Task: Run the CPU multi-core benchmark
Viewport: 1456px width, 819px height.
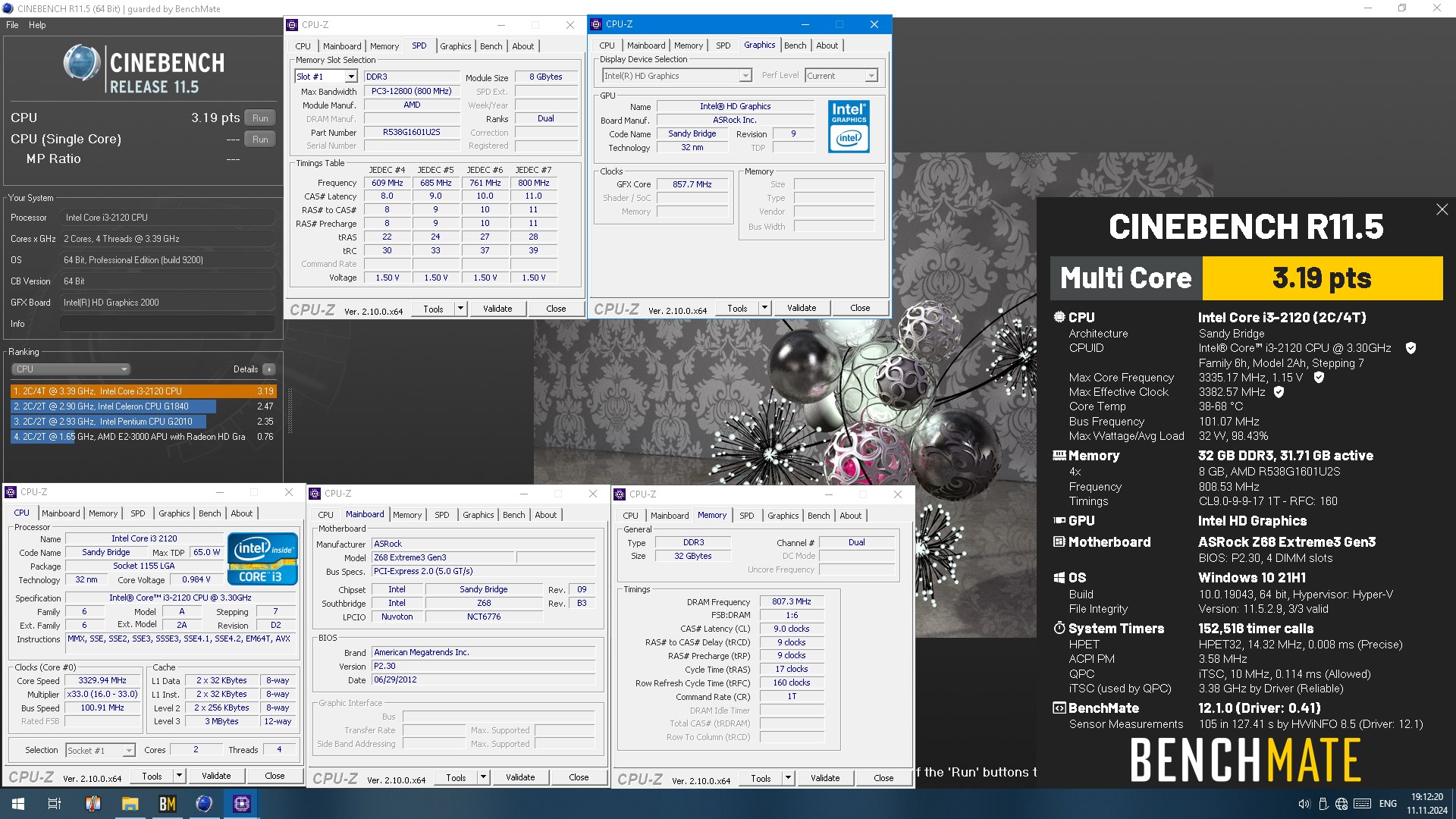Action: pos(260,118)
